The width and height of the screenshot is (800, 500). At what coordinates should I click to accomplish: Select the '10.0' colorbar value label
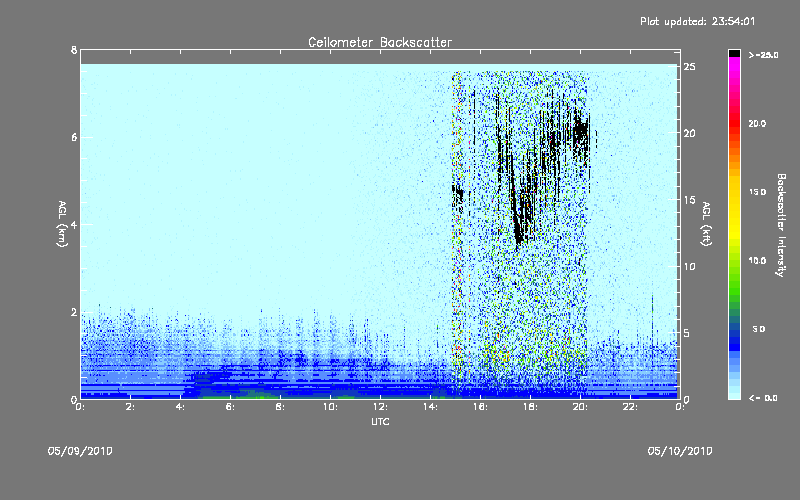coord(757,260)
